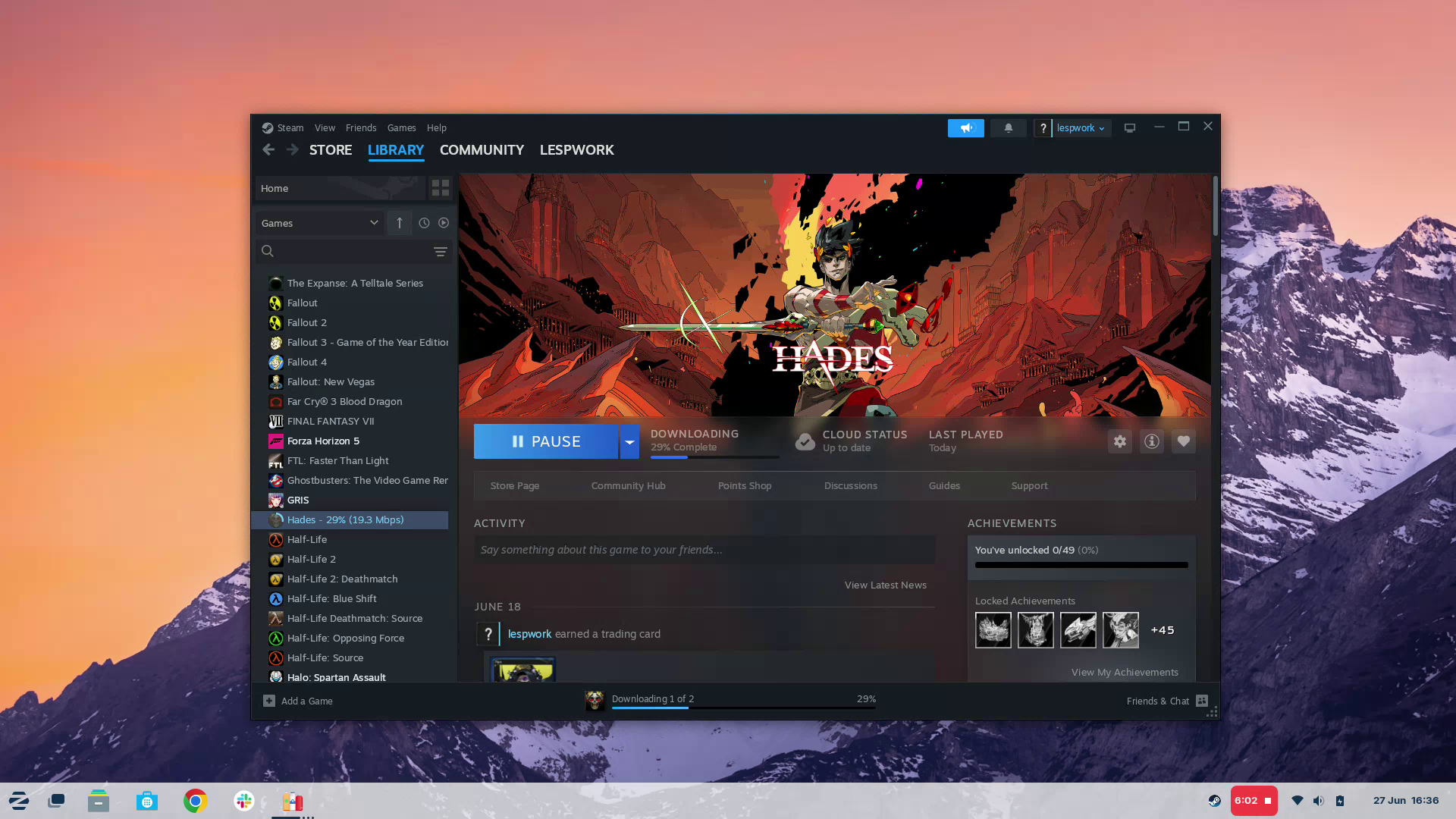The height and width of the screenshot is (819, 1456).
Task: Open Discussions link
Action: [x=850, y=485]
